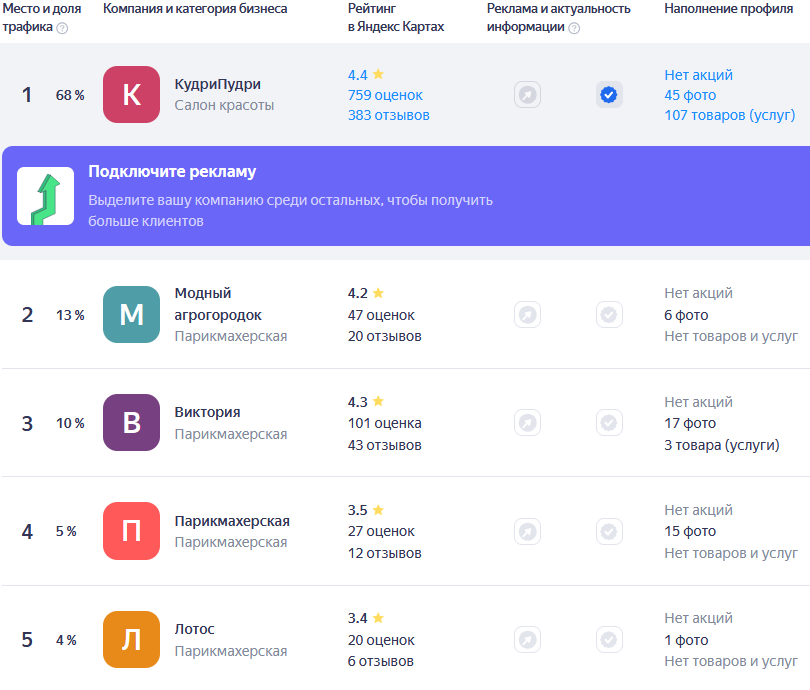
Task: Open the '383 отзывов' link
Action: 388,115
